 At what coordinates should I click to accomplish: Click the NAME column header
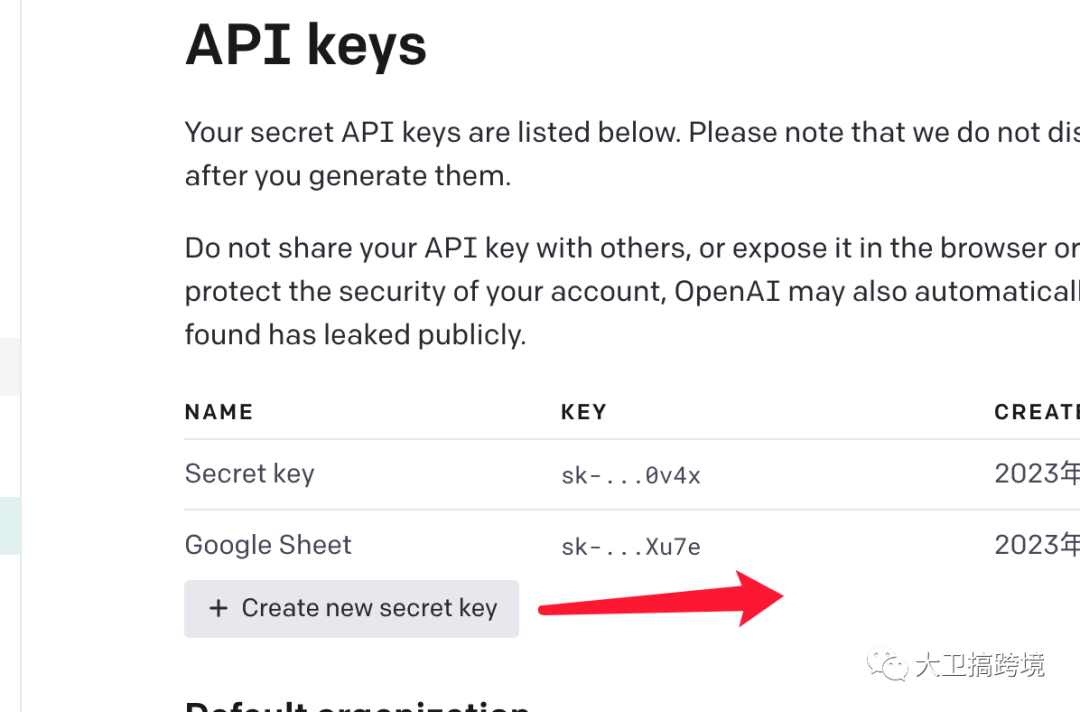coord(219,412)
